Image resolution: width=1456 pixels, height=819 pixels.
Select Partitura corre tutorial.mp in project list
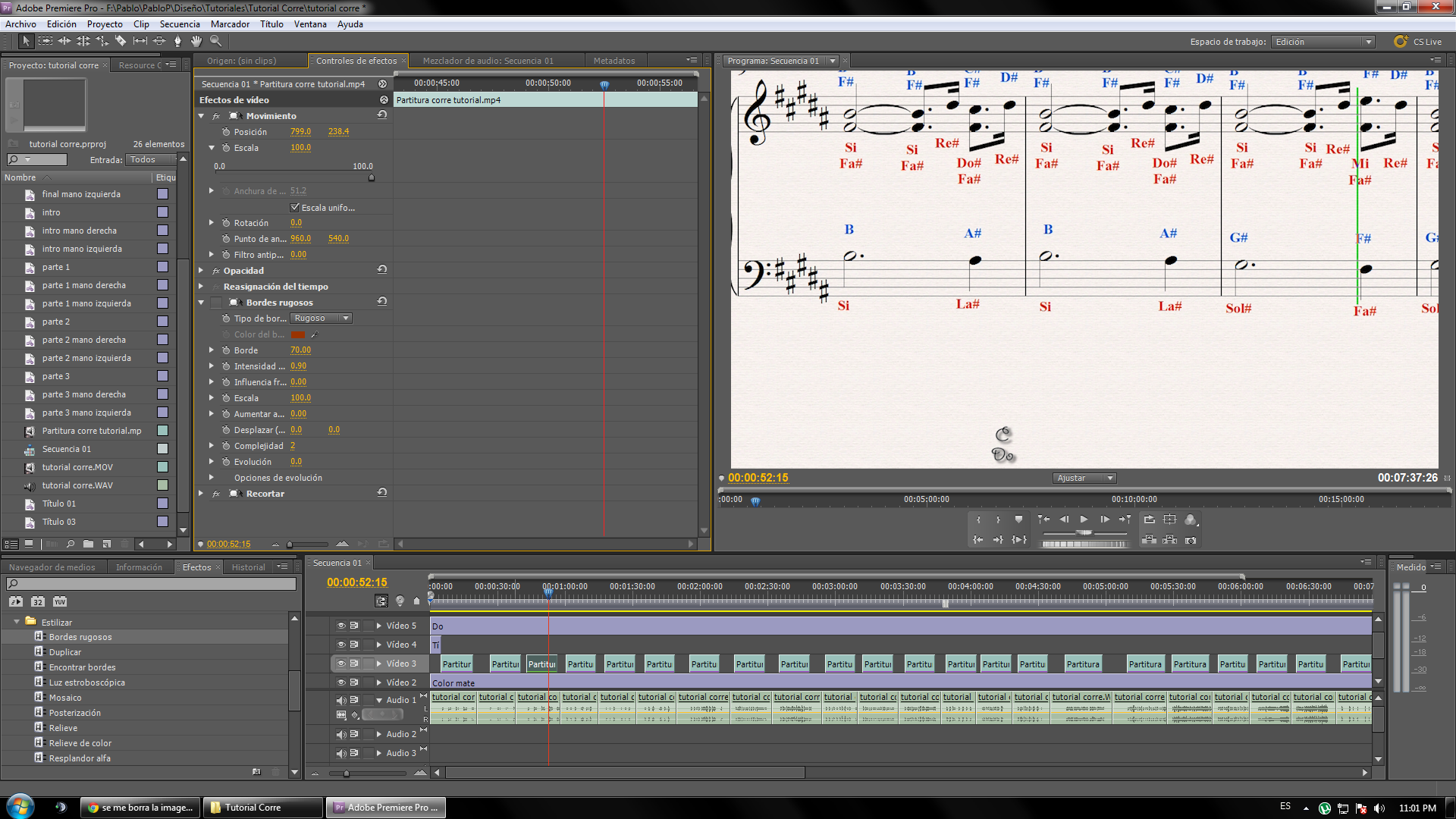pyautogui.click(x=91, y=431)
